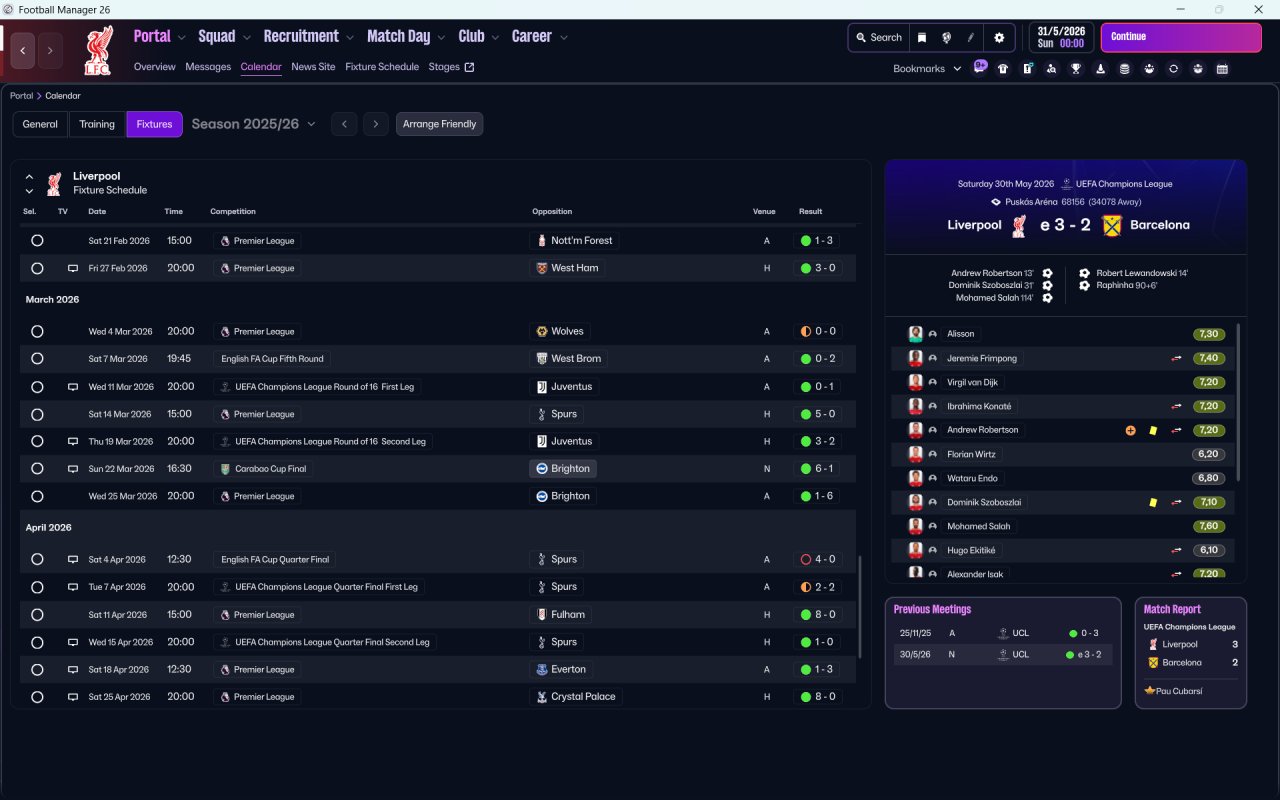Open the Bookmarks dropdown

coord(927,69)
